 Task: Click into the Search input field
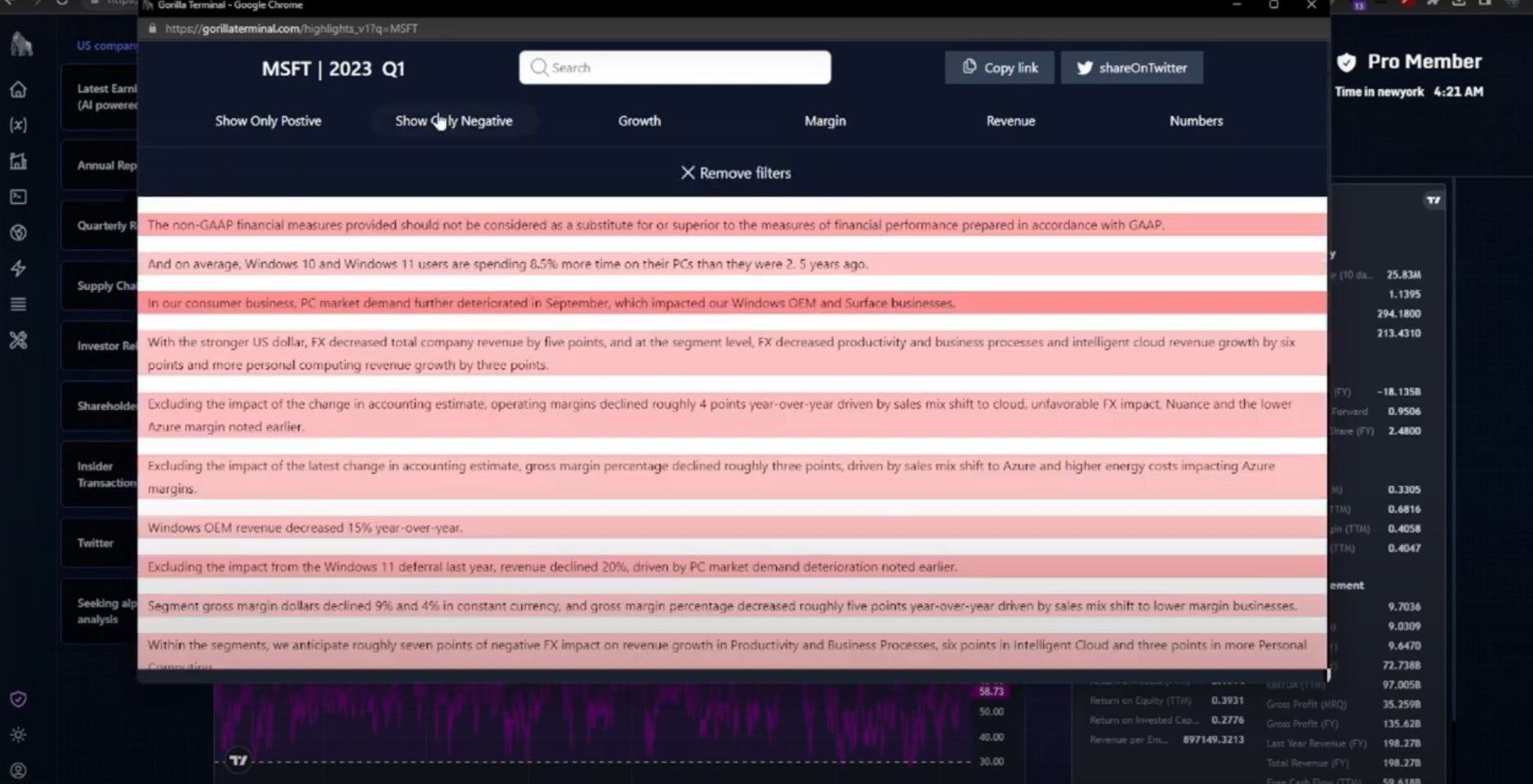675,67
